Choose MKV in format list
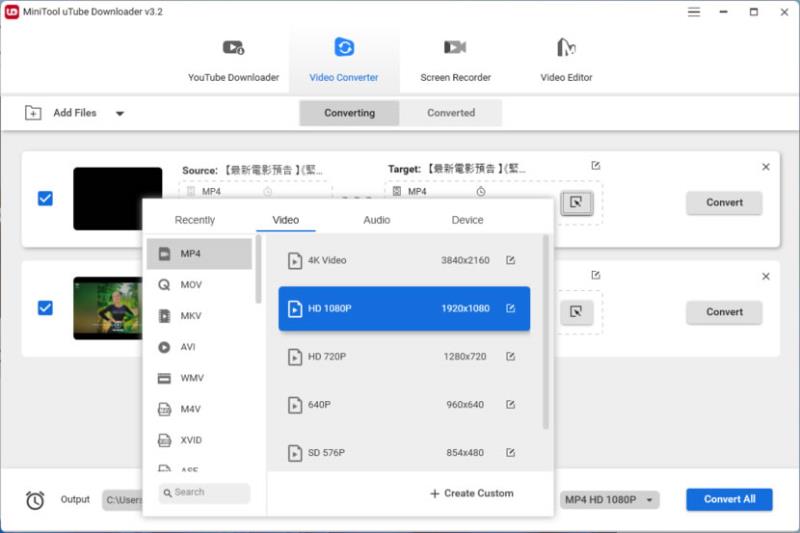Screen dimensions: 800x533 tap(199, 316)
